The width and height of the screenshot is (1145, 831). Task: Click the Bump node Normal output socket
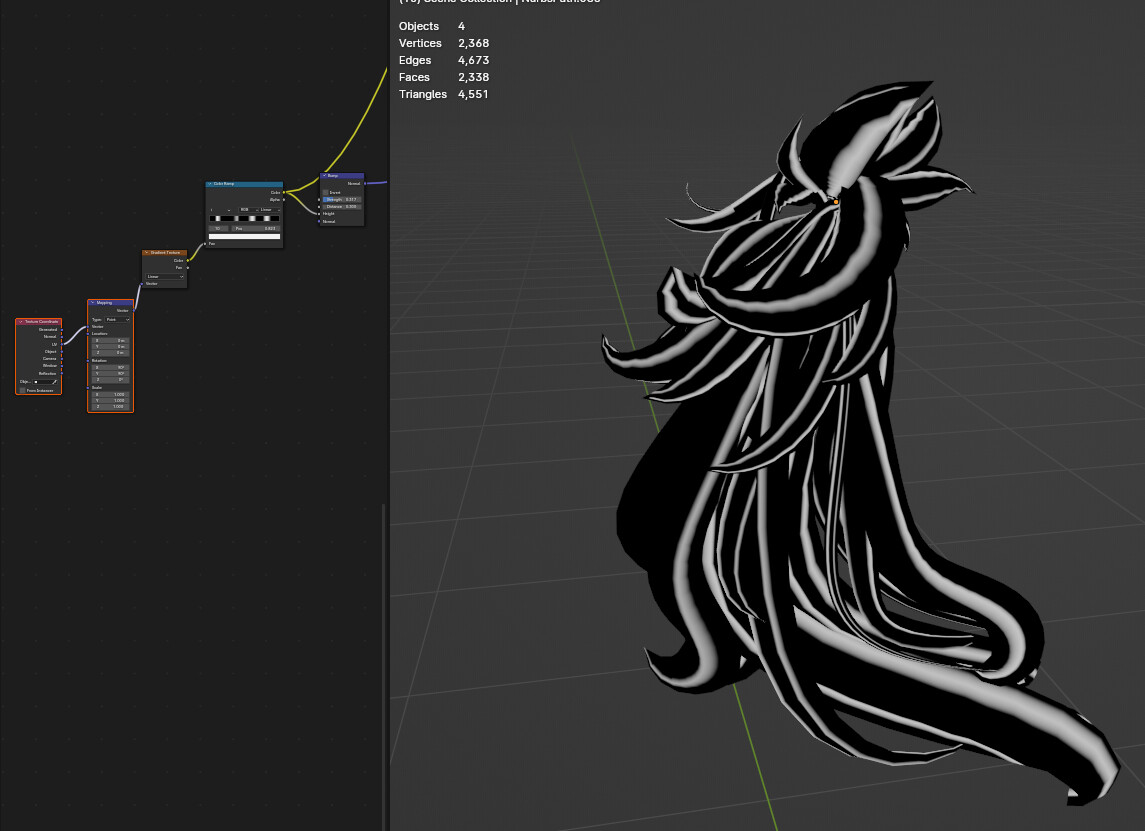(x=364, y=183)
